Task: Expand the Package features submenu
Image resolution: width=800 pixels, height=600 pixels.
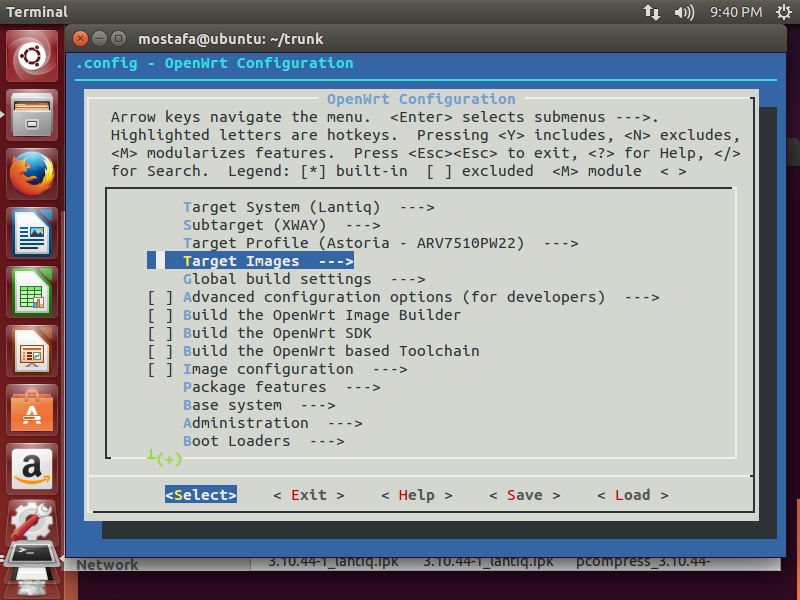Action: [282, 387]
